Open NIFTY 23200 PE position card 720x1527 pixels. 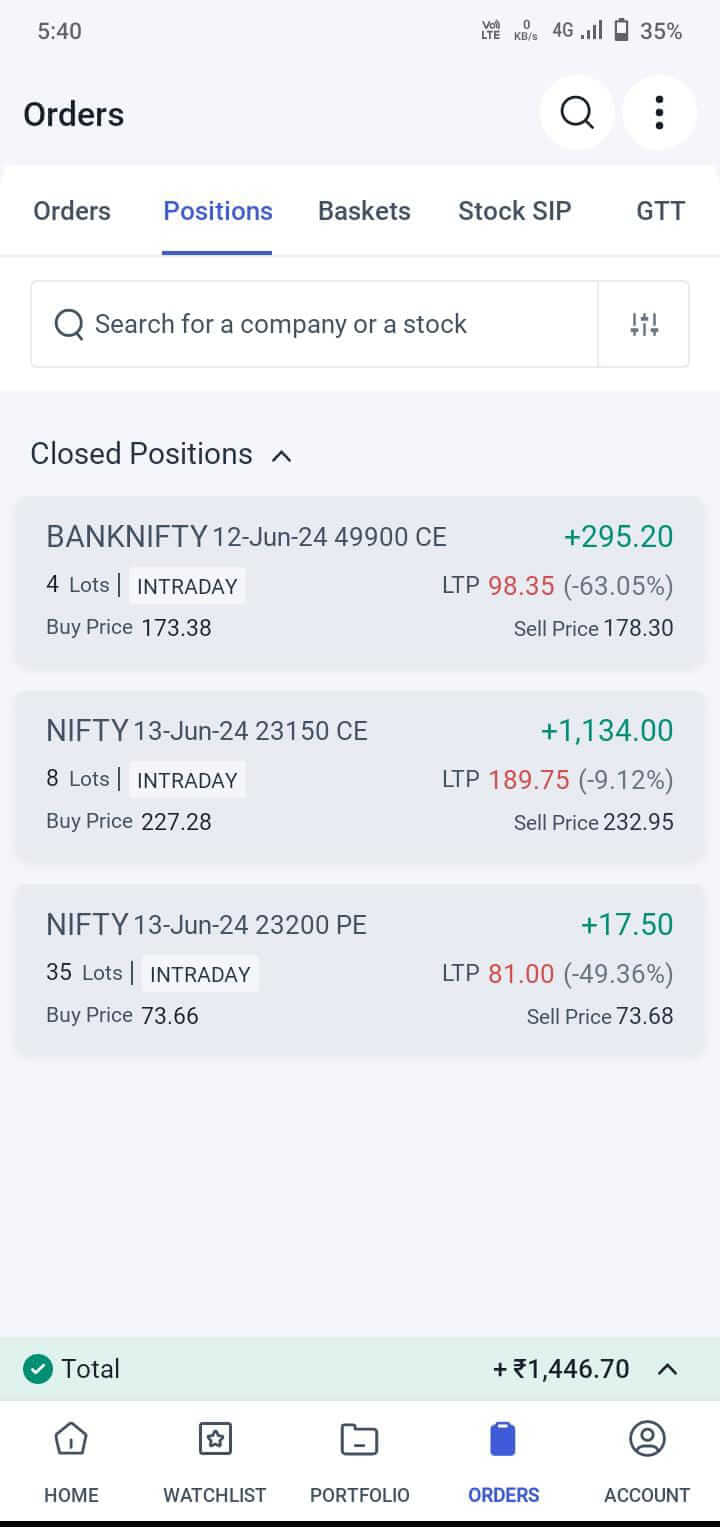tap(360, 969)
